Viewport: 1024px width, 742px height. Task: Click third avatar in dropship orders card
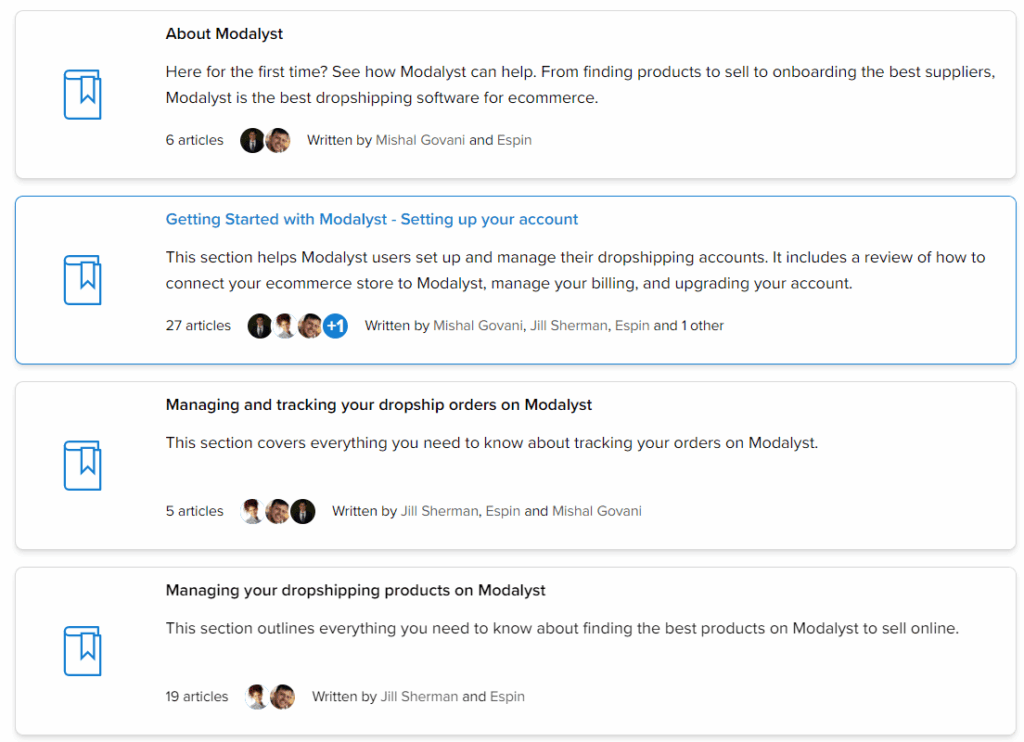pos(303,511)
